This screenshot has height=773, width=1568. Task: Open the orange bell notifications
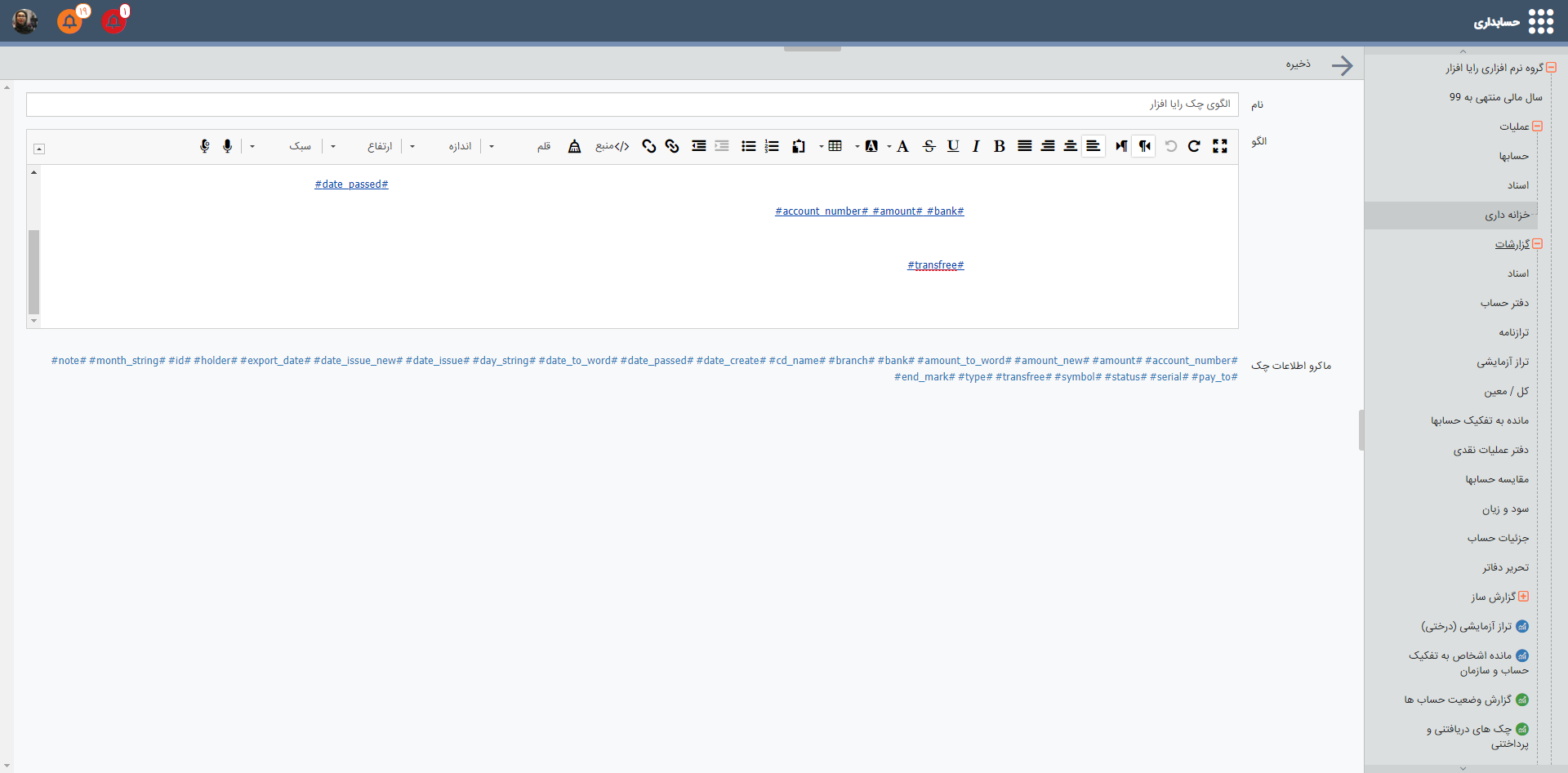click(x=70, y=20)
